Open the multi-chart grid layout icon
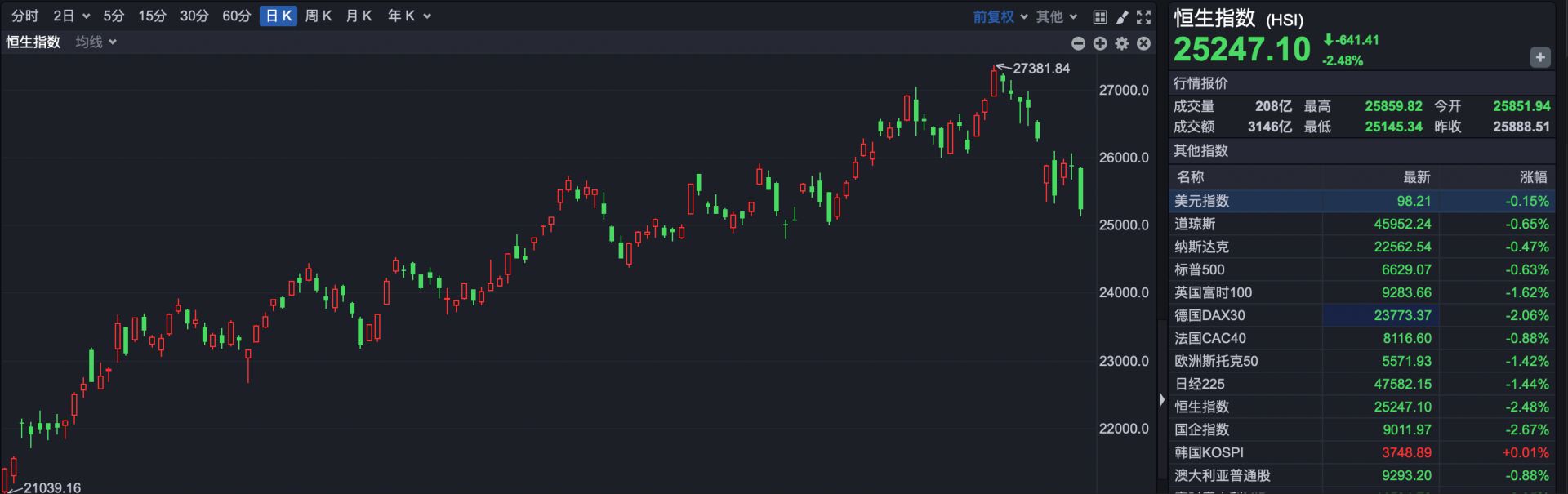The height and width of the screenshot is (494, 1568). pos(1100,16)
